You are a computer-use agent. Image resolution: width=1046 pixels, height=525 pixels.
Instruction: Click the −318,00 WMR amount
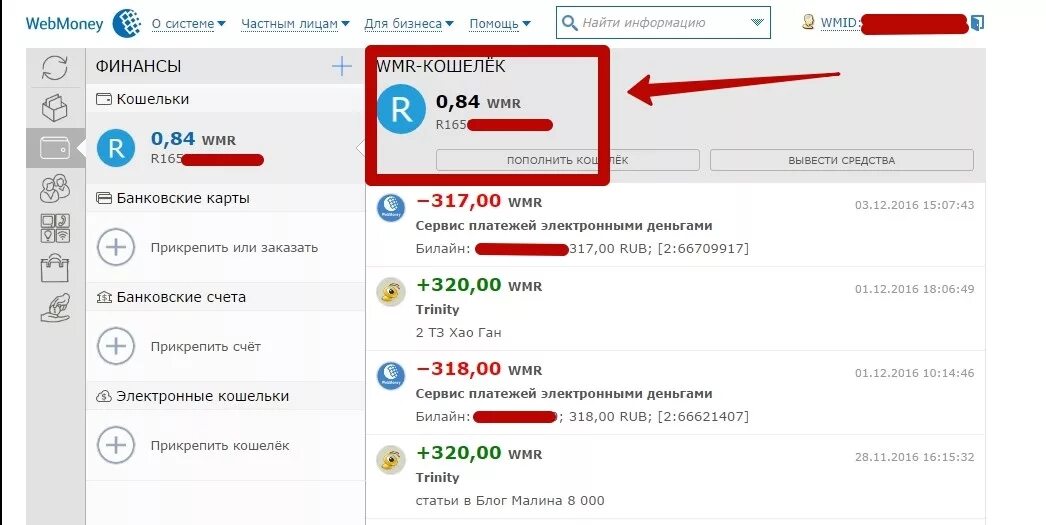pyautogui.click(x=479, y=369)
